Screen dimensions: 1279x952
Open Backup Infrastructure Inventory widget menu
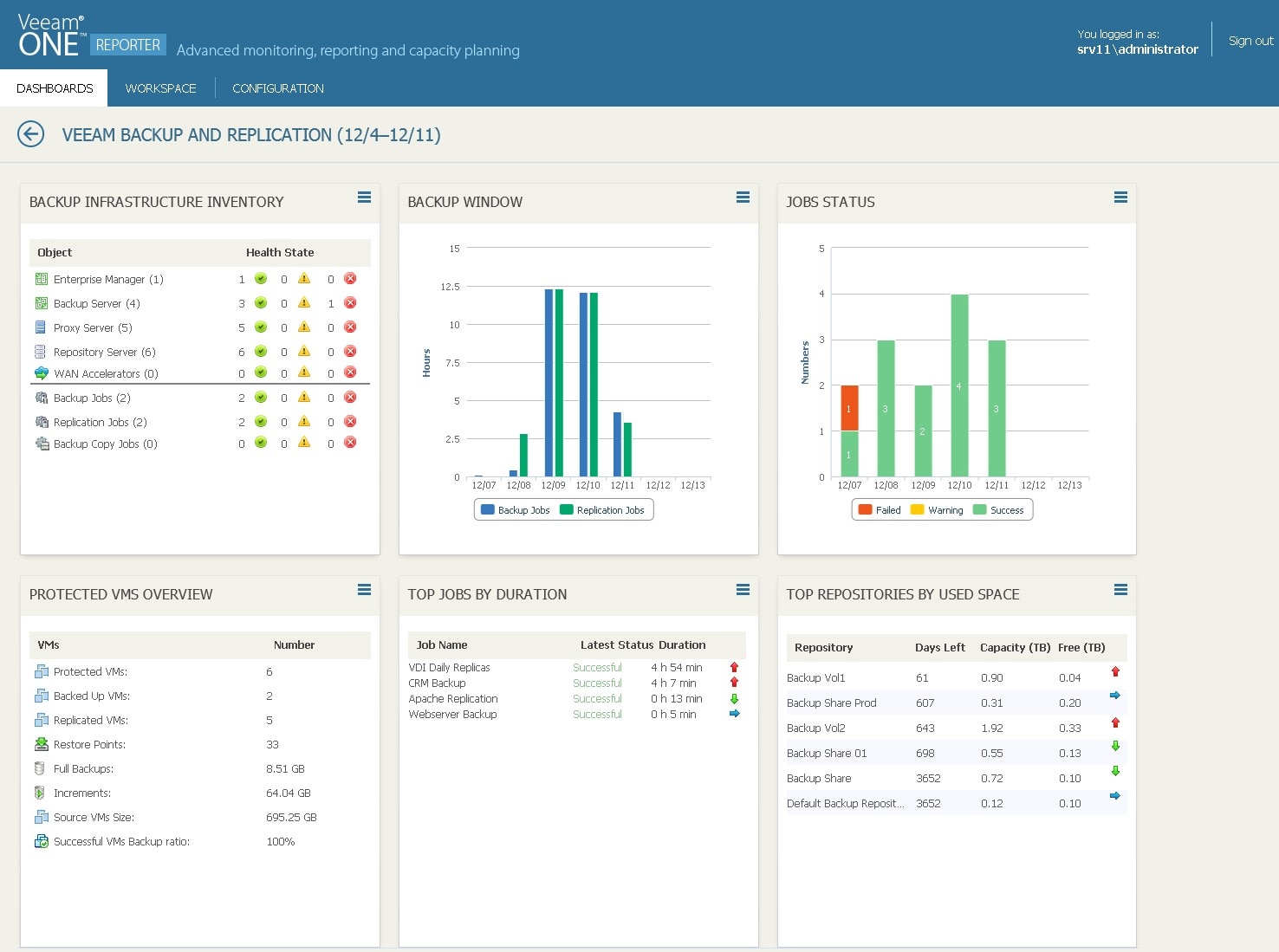[x=364, y=198]
